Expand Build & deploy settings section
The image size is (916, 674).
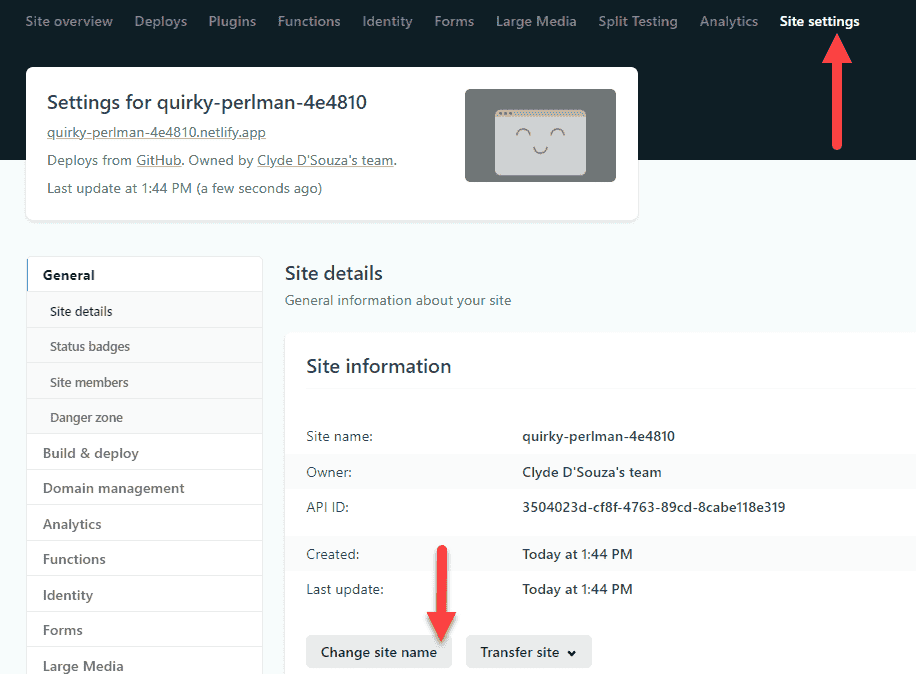click(144, 453)
